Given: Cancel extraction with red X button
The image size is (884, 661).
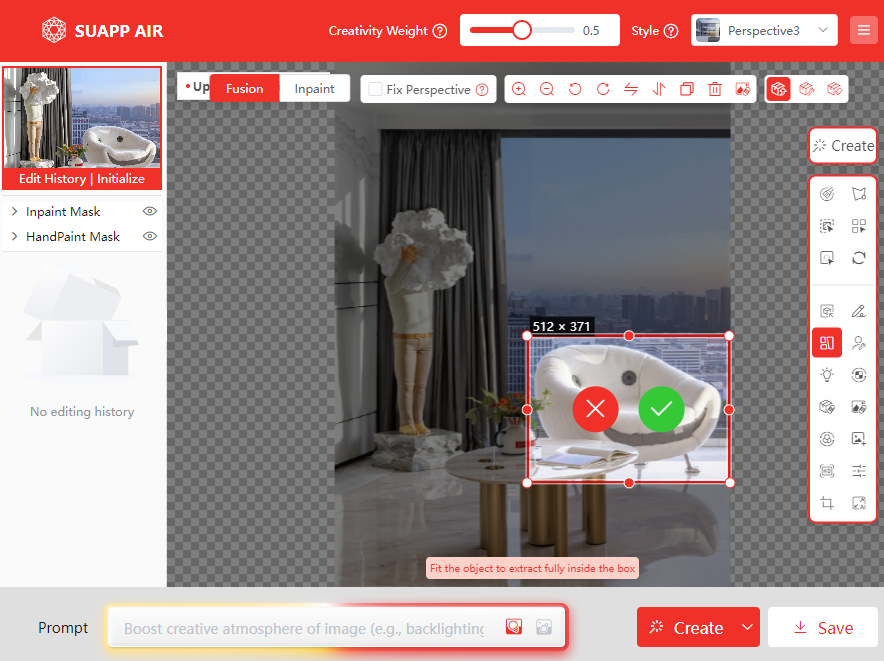Looking at the screenshot, I should click(595, 409).
